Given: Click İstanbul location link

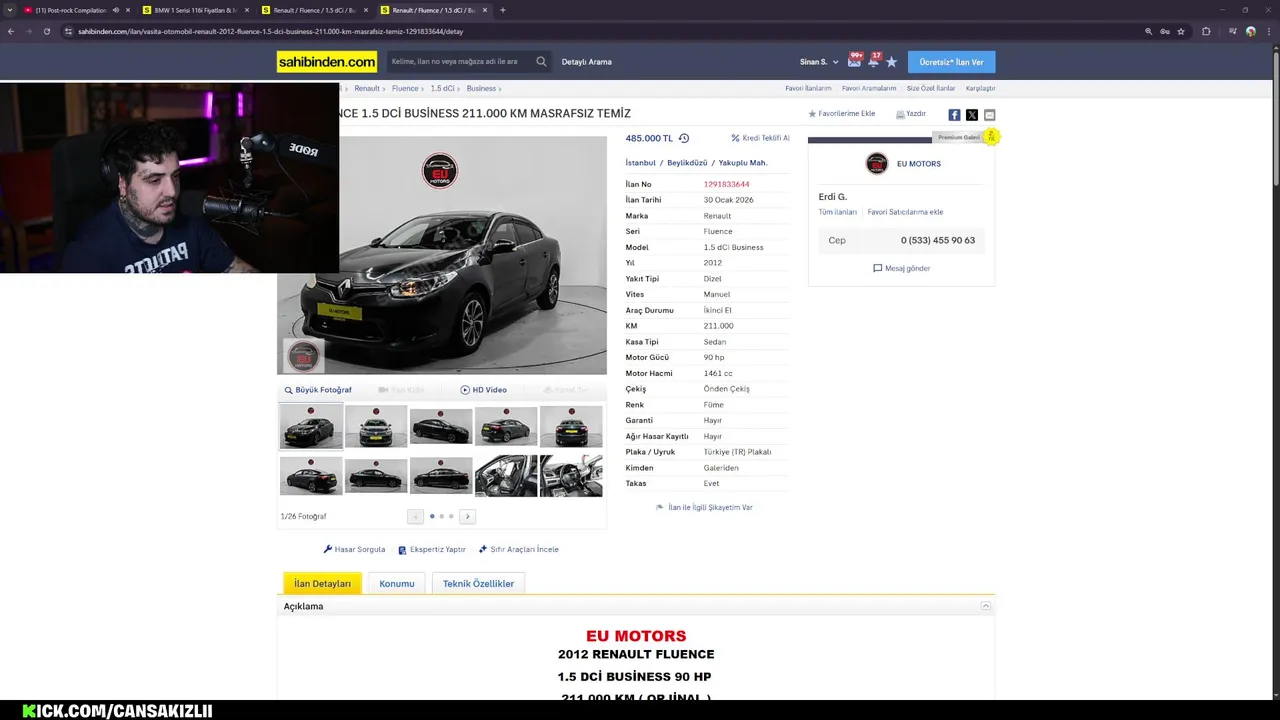Looking at the screenshot, I should (x=641, y=162).
